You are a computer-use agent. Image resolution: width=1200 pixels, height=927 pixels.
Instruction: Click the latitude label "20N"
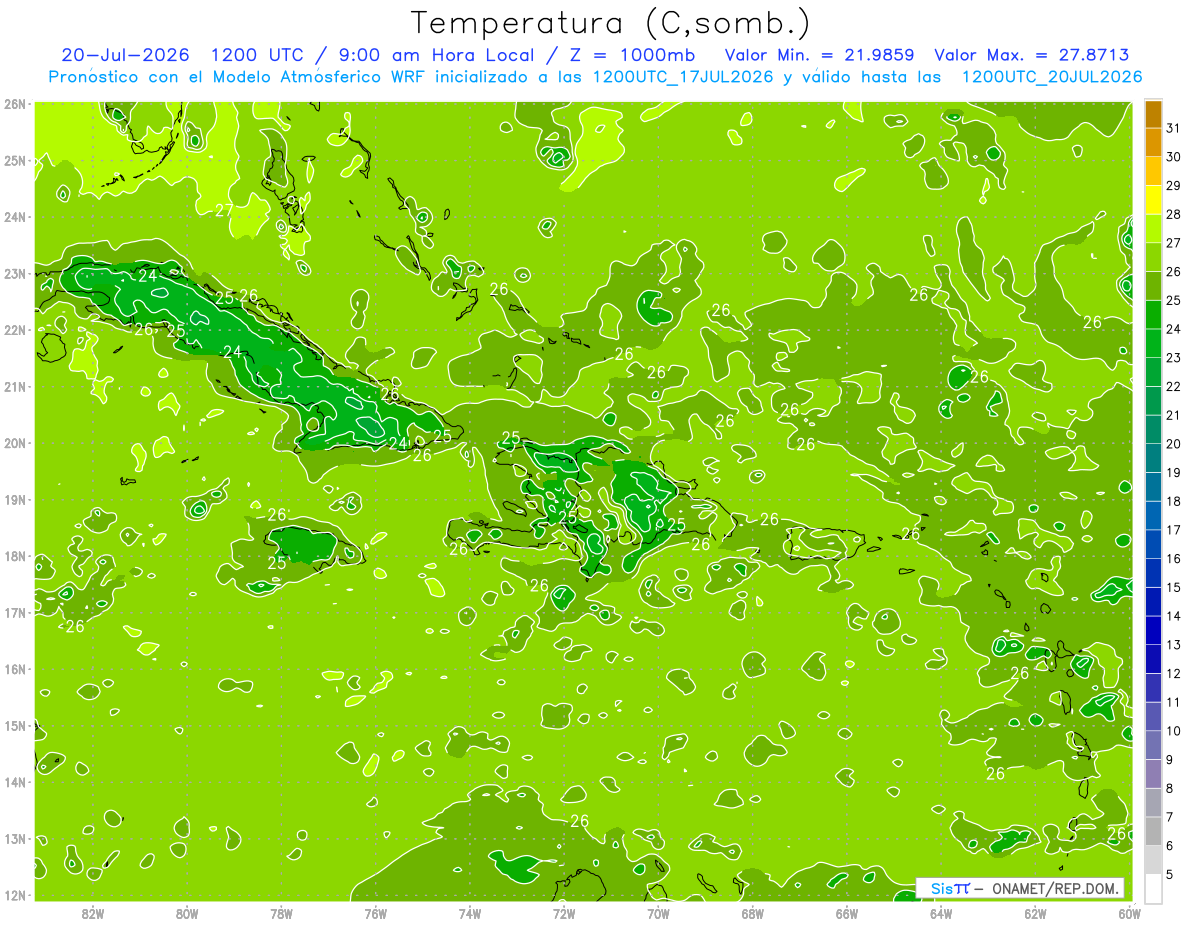(x=15, y=443)
